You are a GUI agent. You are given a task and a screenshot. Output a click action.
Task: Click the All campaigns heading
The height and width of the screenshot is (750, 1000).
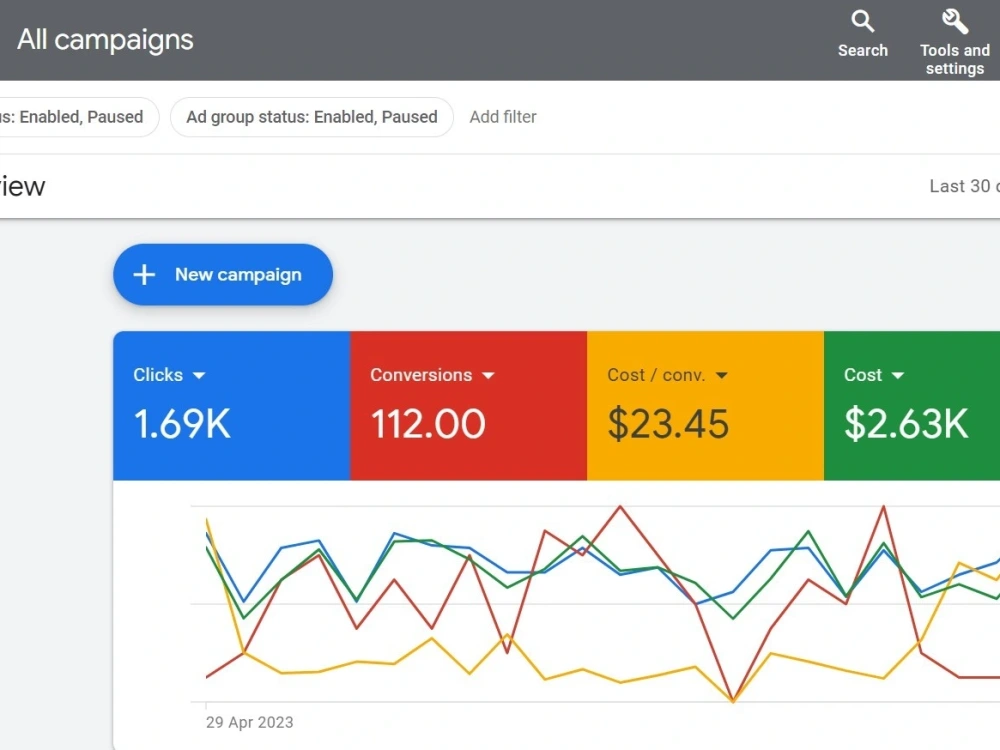click(x=105, y=40)
